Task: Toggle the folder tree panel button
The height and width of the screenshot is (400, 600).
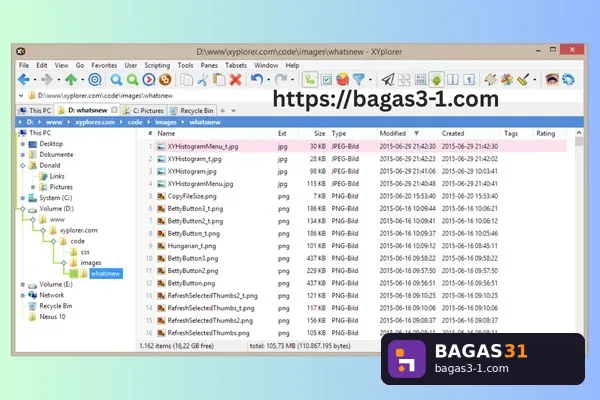Action: [310, 80]
